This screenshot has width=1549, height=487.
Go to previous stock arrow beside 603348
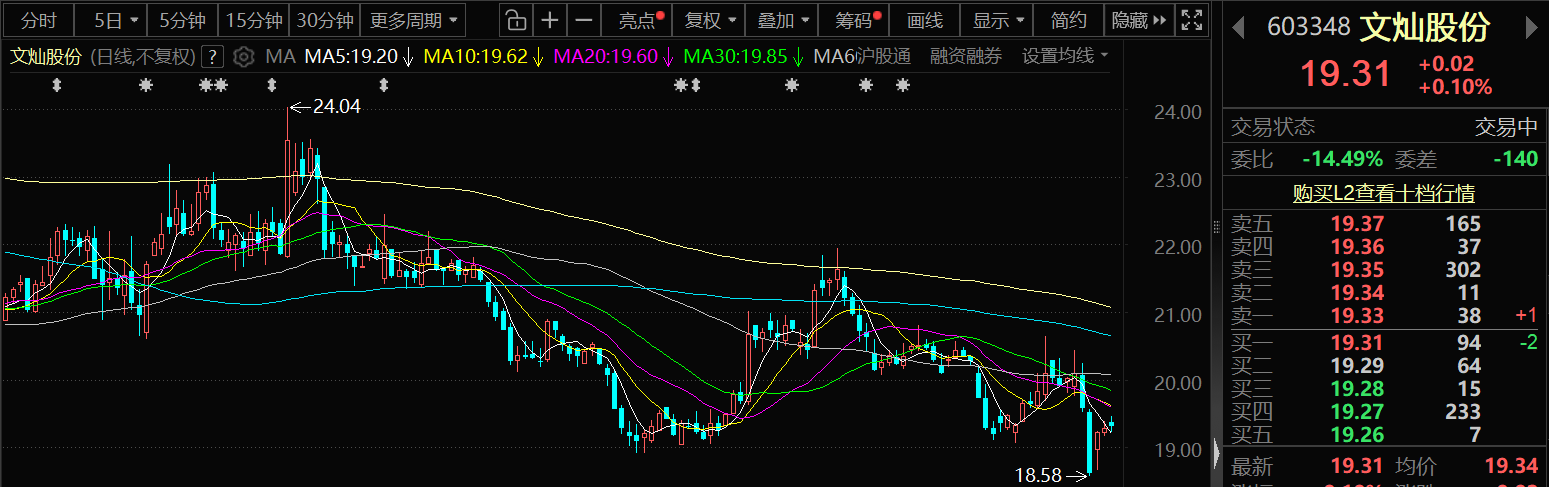[x=1237, y=27]
